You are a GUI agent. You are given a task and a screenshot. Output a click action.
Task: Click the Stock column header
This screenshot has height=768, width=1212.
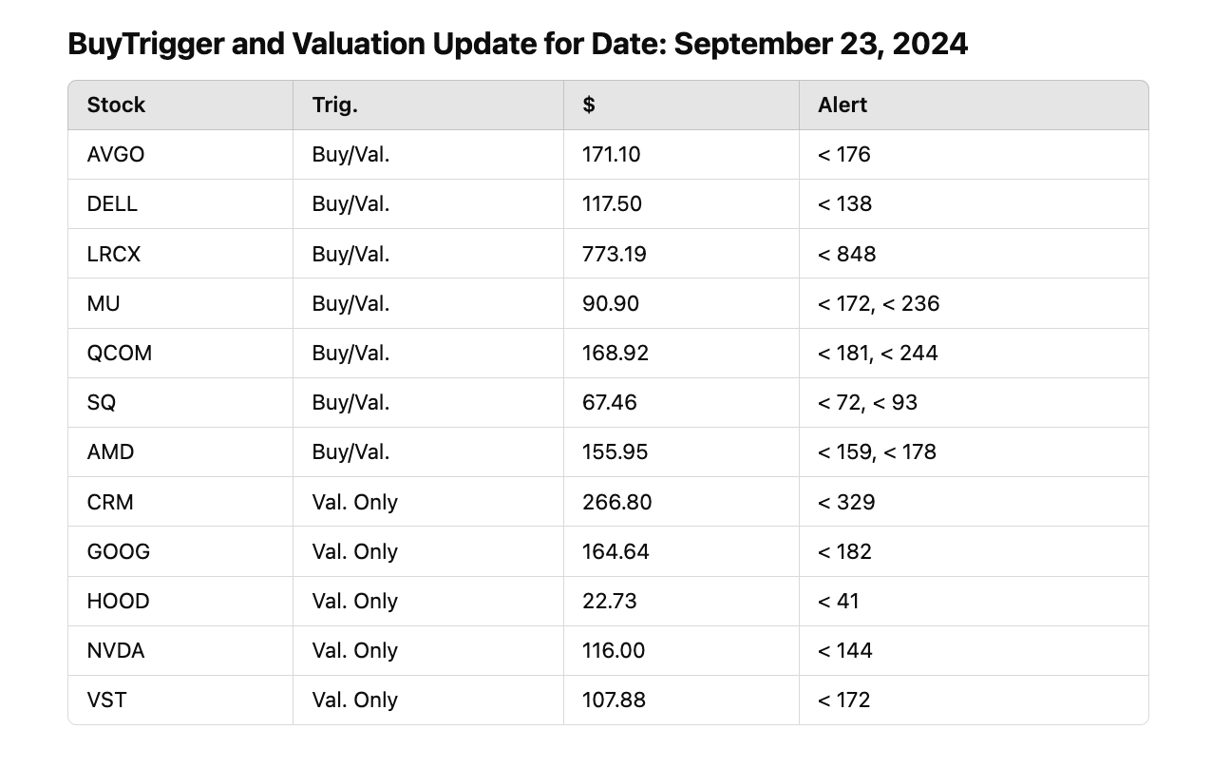pyautogui.click(x=116, y=105)
